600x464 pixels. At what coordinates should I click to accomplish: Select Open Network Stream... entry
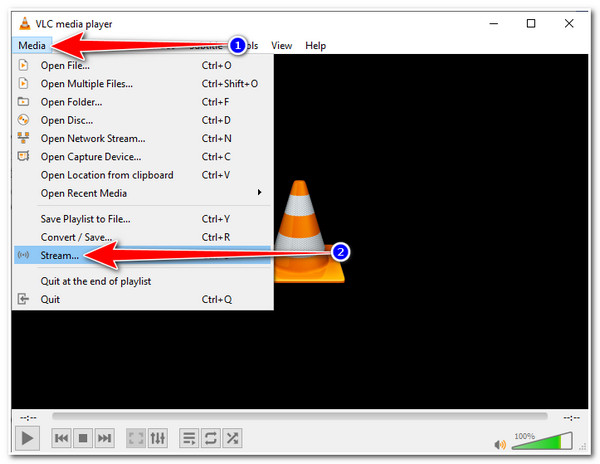[143, 138]
